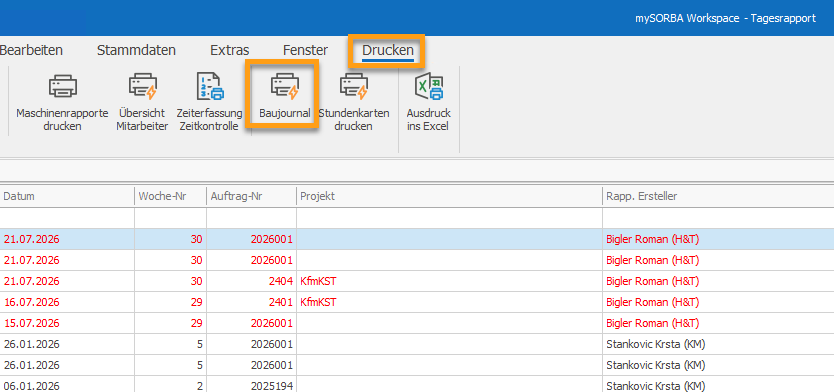Viewport: 834px width, 392px height.
Task: Click Stankovic Krsta in the 06.01.2026 row
Action: 655,386
